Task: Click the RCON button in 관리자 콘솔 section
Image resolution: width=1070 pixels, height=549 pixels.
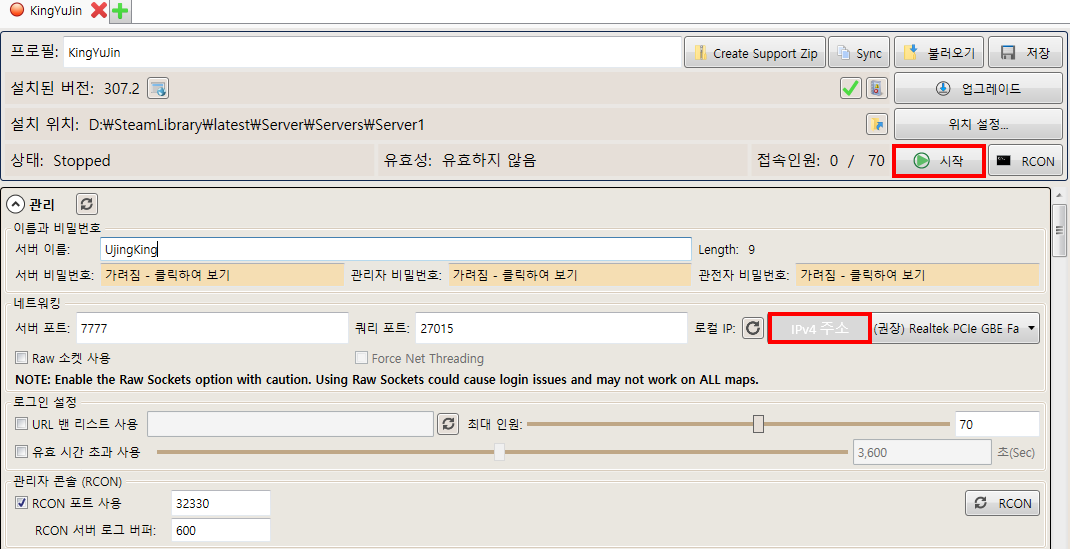Action: [1002, 503]
